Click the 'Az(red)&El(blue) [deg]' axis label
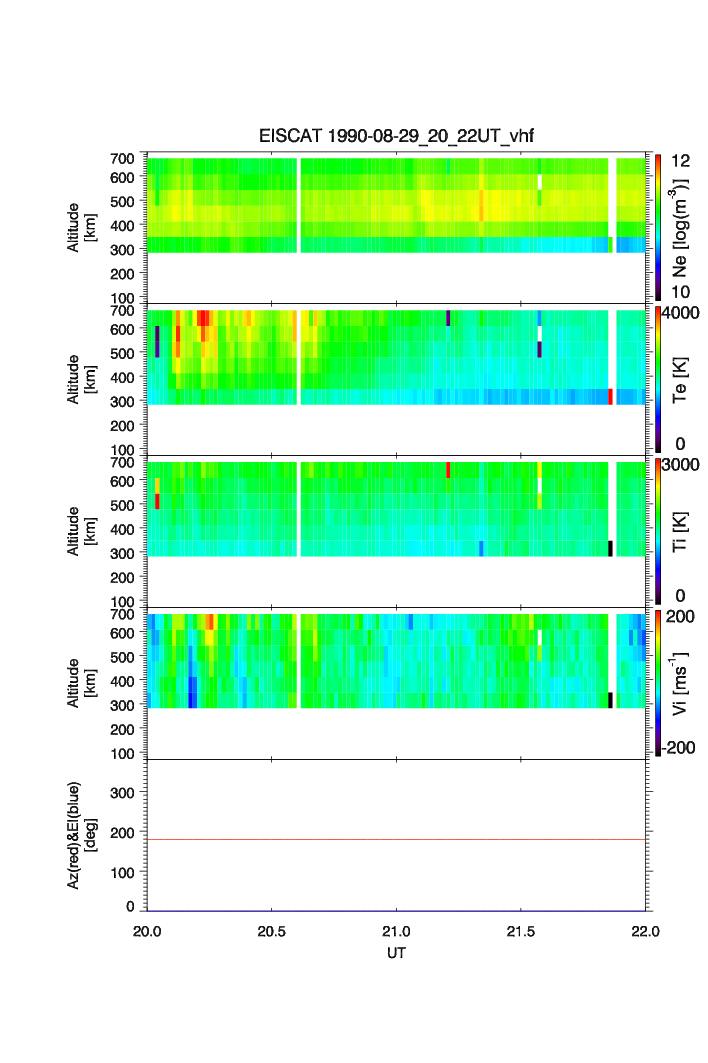Viewport: 708px width, 1063px height. [81, 835]
